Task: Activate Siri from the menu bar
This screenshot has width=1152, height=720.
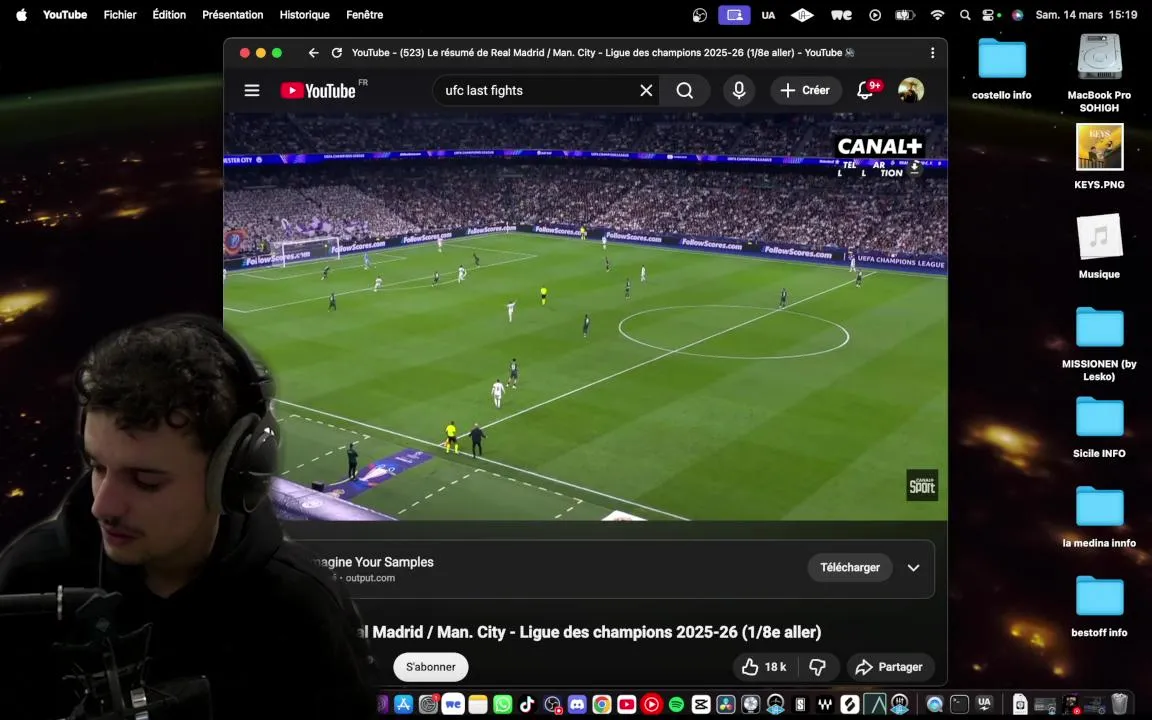Action: [1018, 15]
